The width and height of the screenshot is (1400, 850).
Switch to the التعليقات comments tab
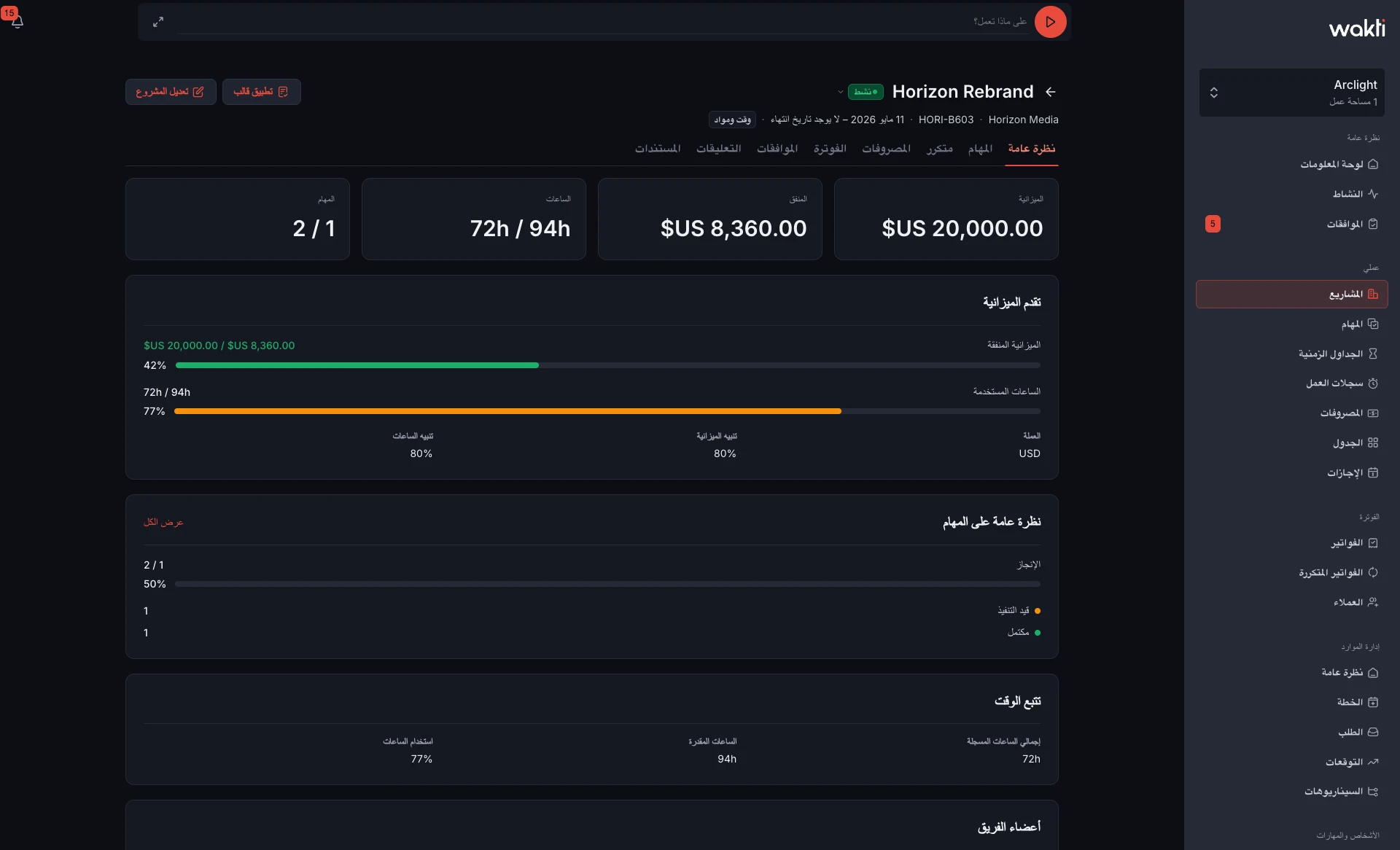[x=718, y=149]
